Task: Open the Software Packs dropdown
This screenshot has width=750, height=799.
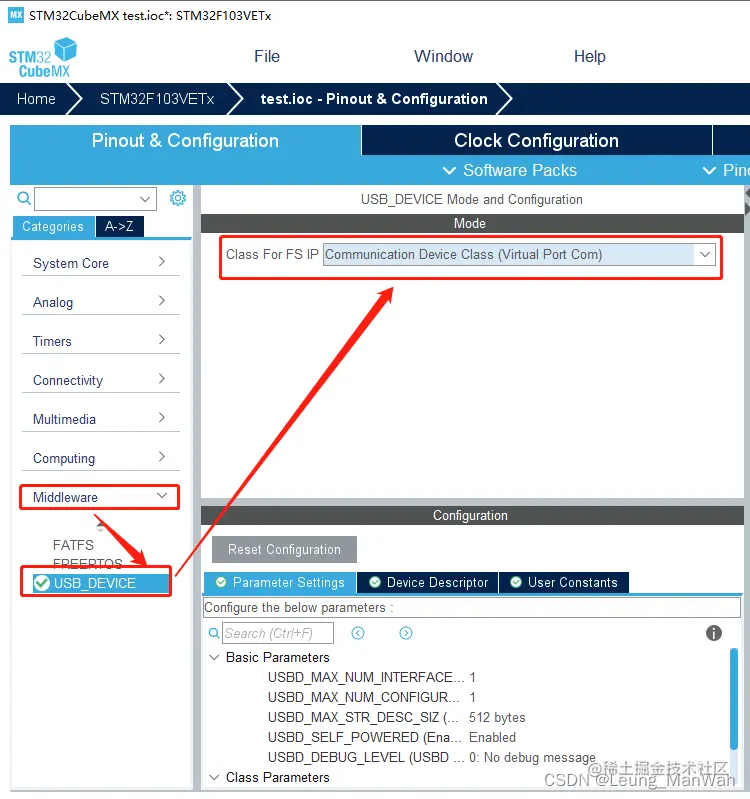Action: (510, 170)
